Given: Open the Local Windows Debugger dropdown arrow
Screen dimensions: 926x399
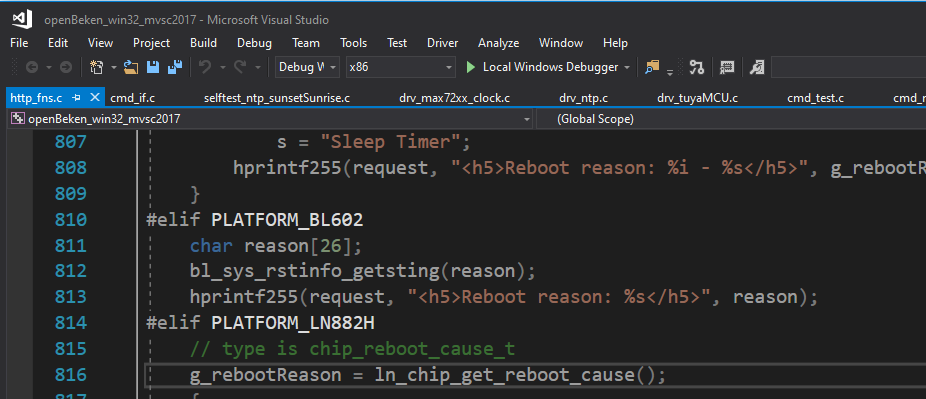Looking at the screenshot, I should 627,68.
